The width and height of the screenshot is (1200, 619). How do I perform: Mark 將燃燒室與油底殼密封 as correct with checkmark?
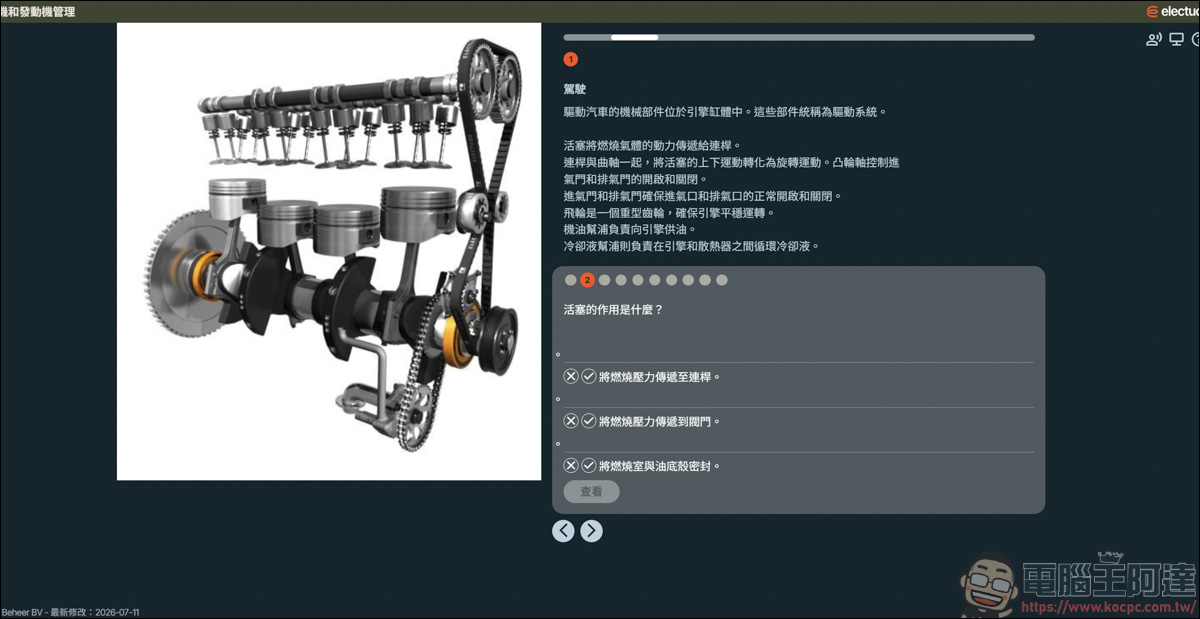(x=589, y=465)
